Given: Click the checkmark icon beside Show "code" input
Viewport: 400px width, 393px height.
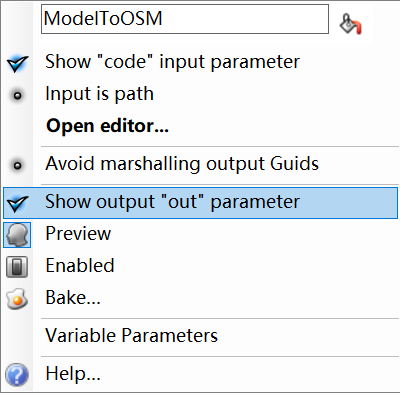Looking at the screenshot, I should click(17, 63).
